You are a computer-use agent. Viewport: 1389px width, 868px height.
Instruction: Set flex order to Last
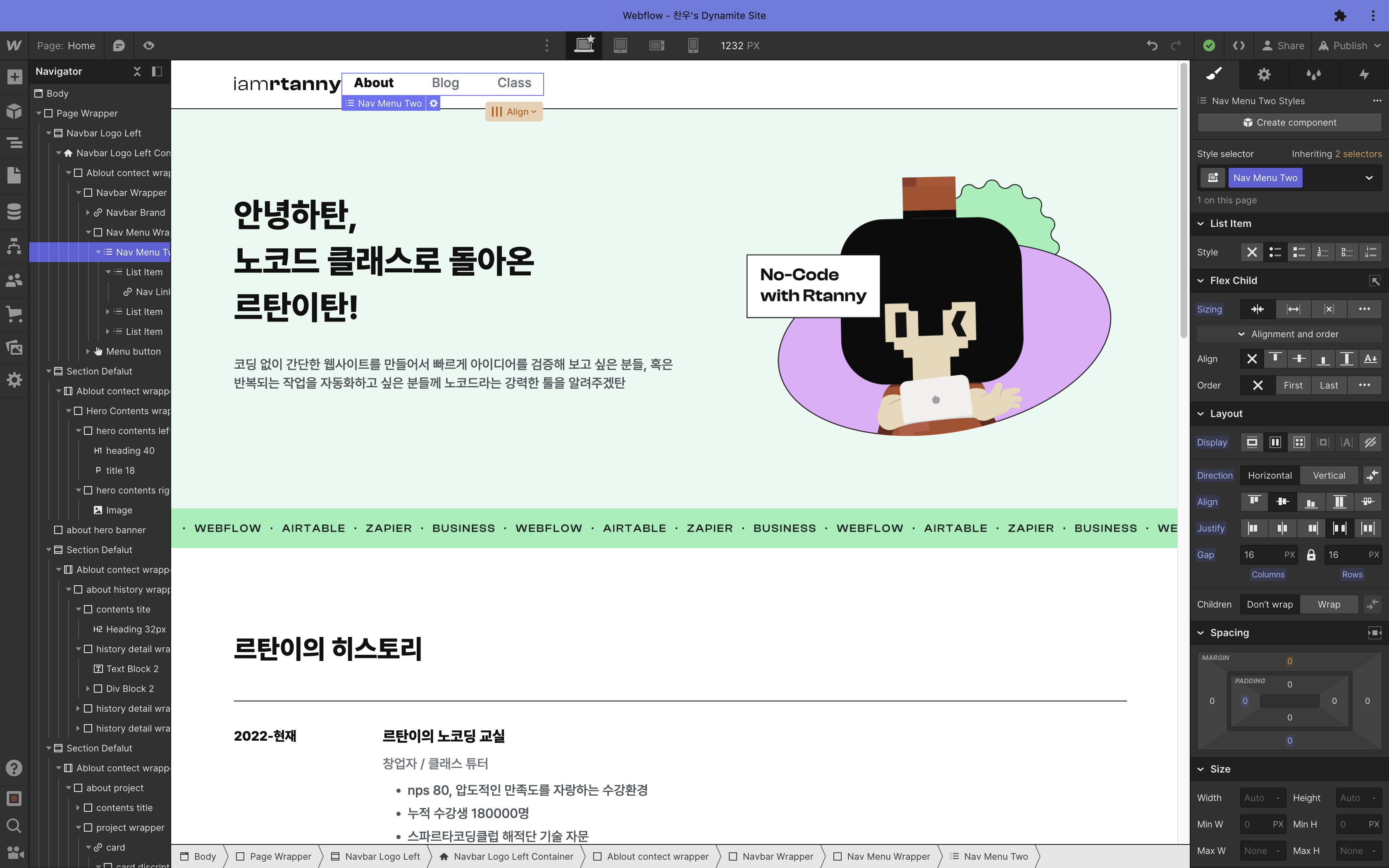click(x=1329, y=385)
